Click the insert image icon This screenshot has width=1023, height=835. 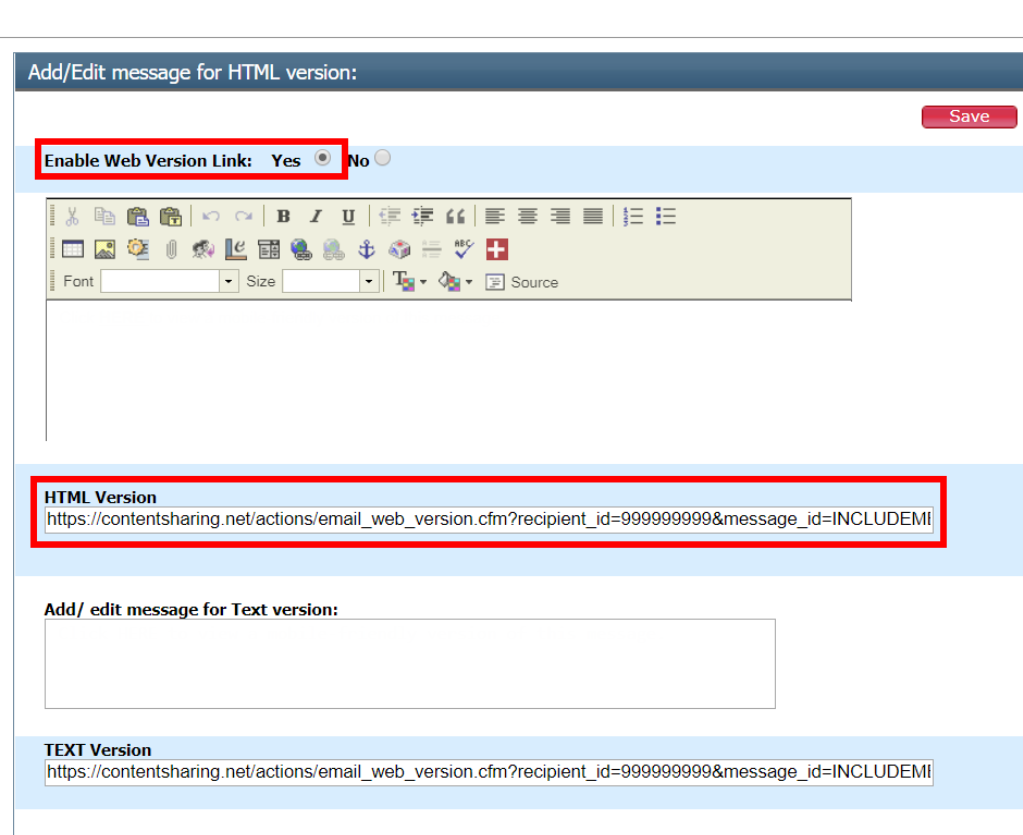tap(105, 249)
